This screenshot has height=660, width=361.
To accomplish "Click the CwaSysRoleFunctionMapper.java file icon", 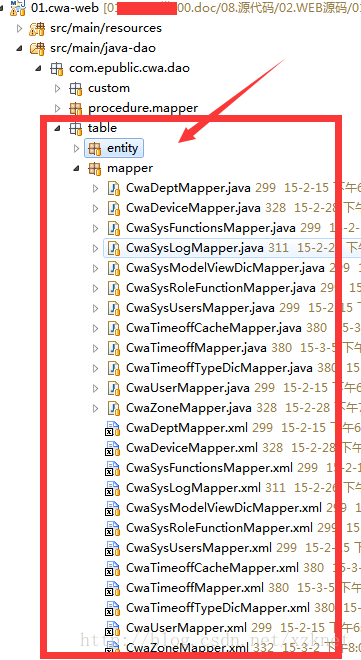I will 114,288.
